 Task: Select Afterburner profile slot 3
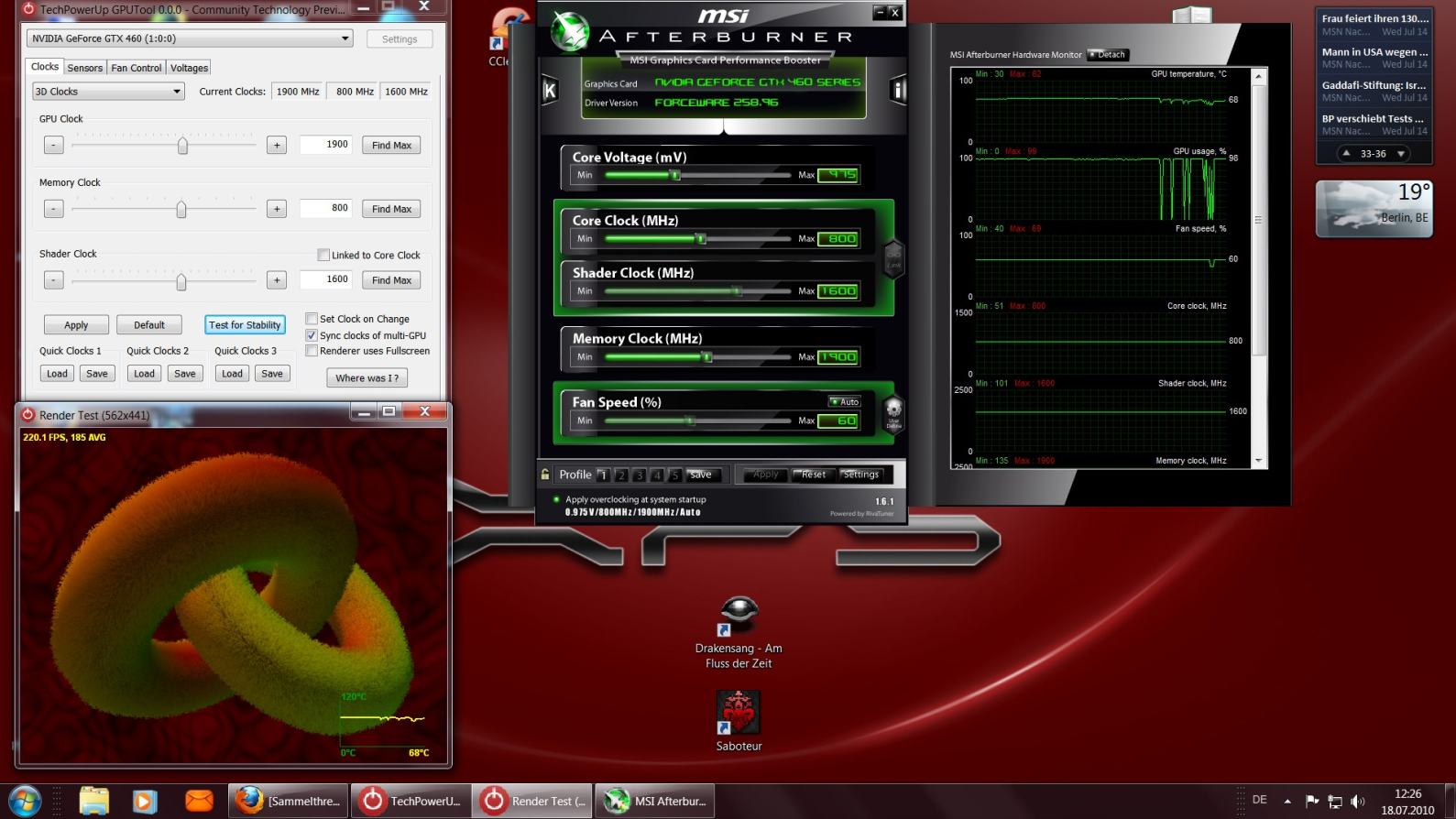640,475
